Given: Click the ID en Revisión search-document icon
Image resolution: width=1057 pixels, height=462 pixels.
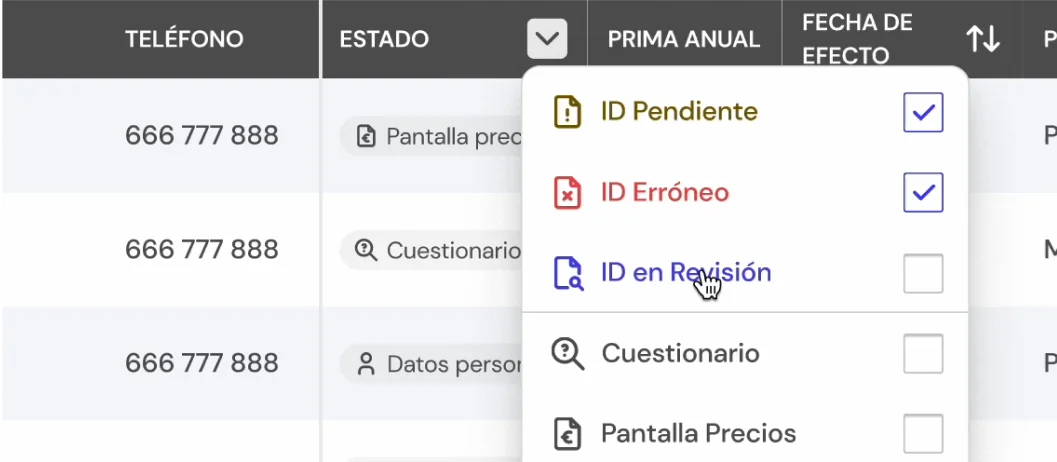Looking at the screenshot, I should [567, 273].
